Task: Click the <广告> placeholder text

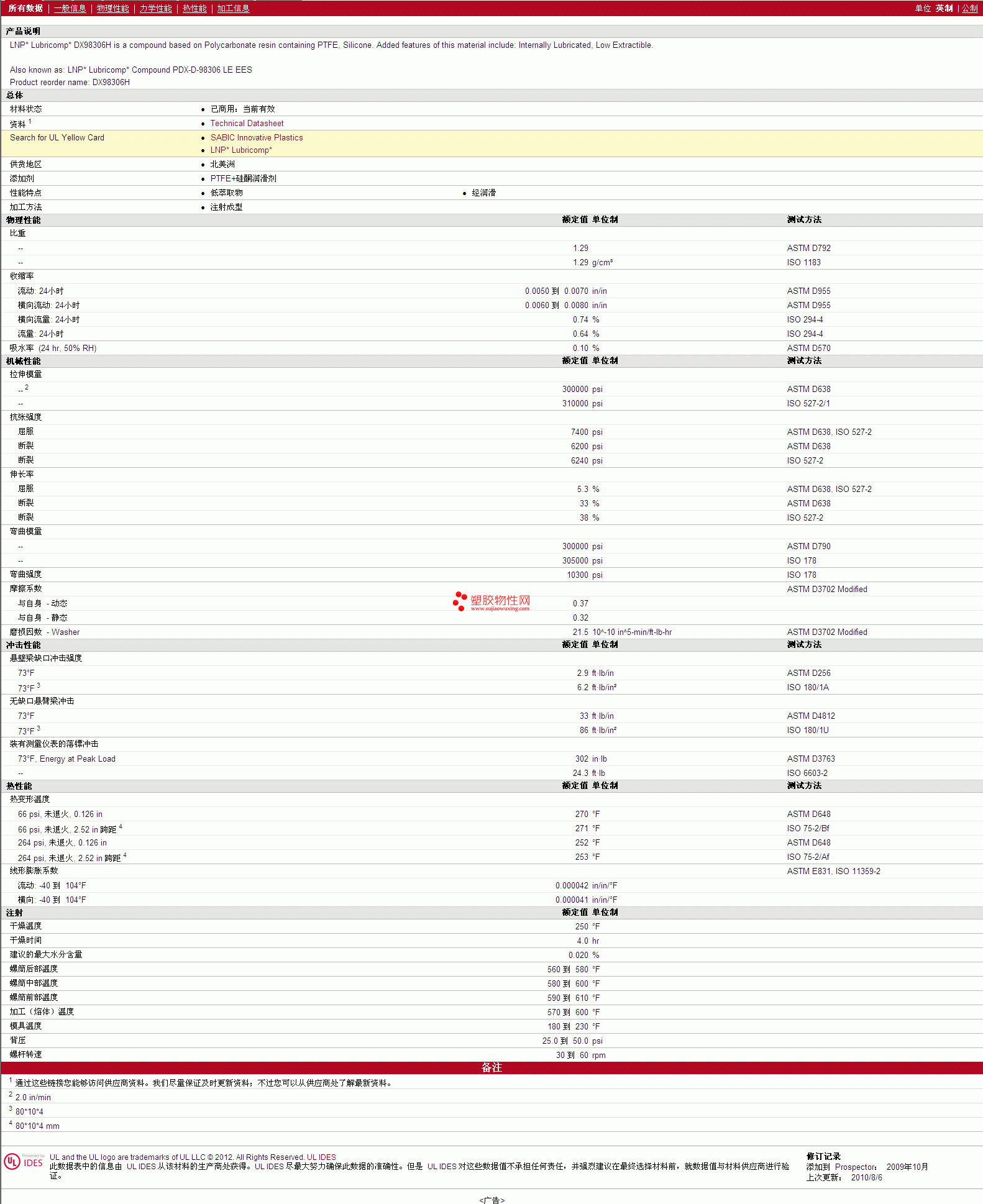Action: (x=491, y=1200)
